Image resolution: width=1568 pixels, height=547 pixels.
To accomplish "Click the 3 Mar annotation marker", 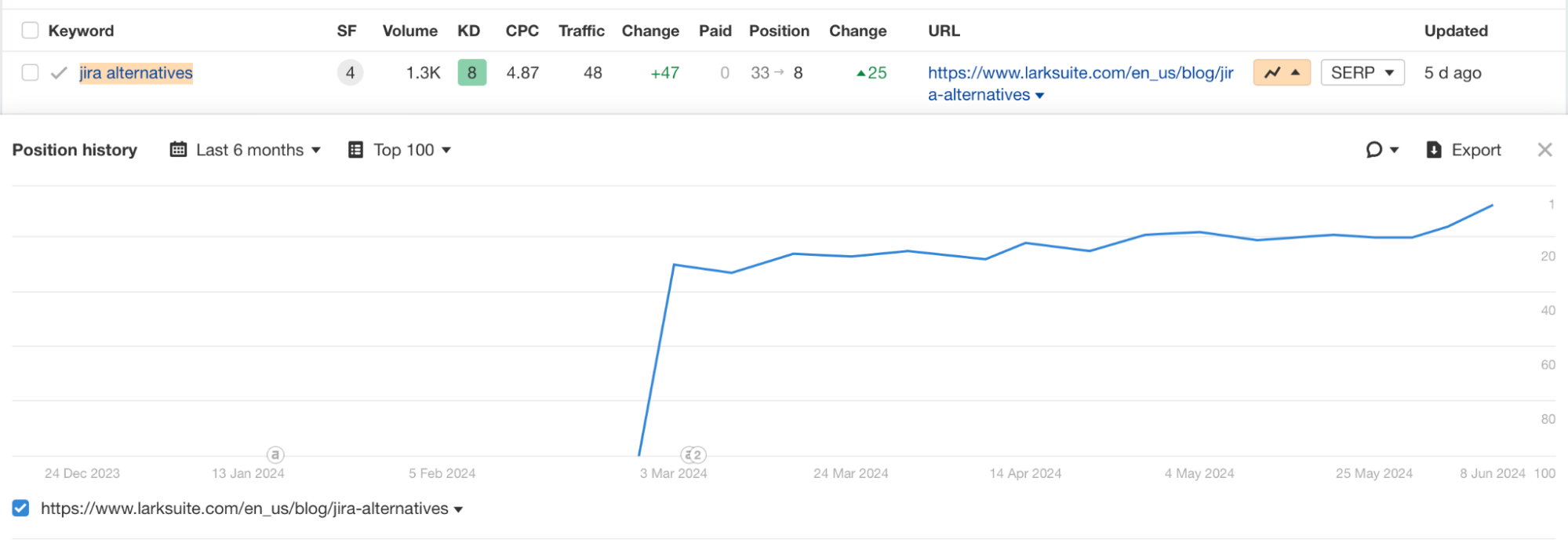I will pos(693,454).
